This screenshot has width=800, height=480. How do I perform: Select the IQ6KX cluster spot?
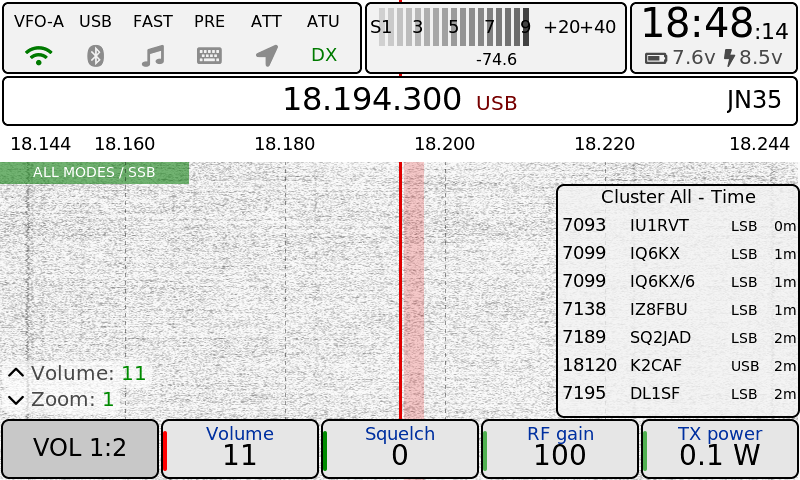click(679, 254)
